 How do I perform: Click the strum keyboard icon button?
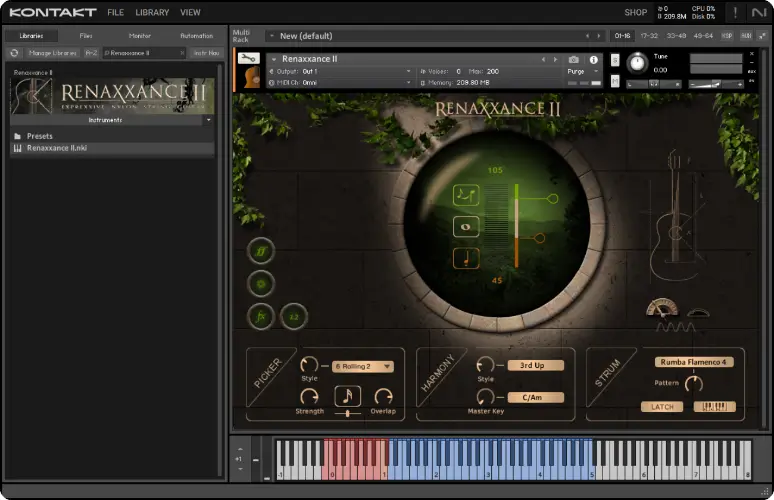714,407
